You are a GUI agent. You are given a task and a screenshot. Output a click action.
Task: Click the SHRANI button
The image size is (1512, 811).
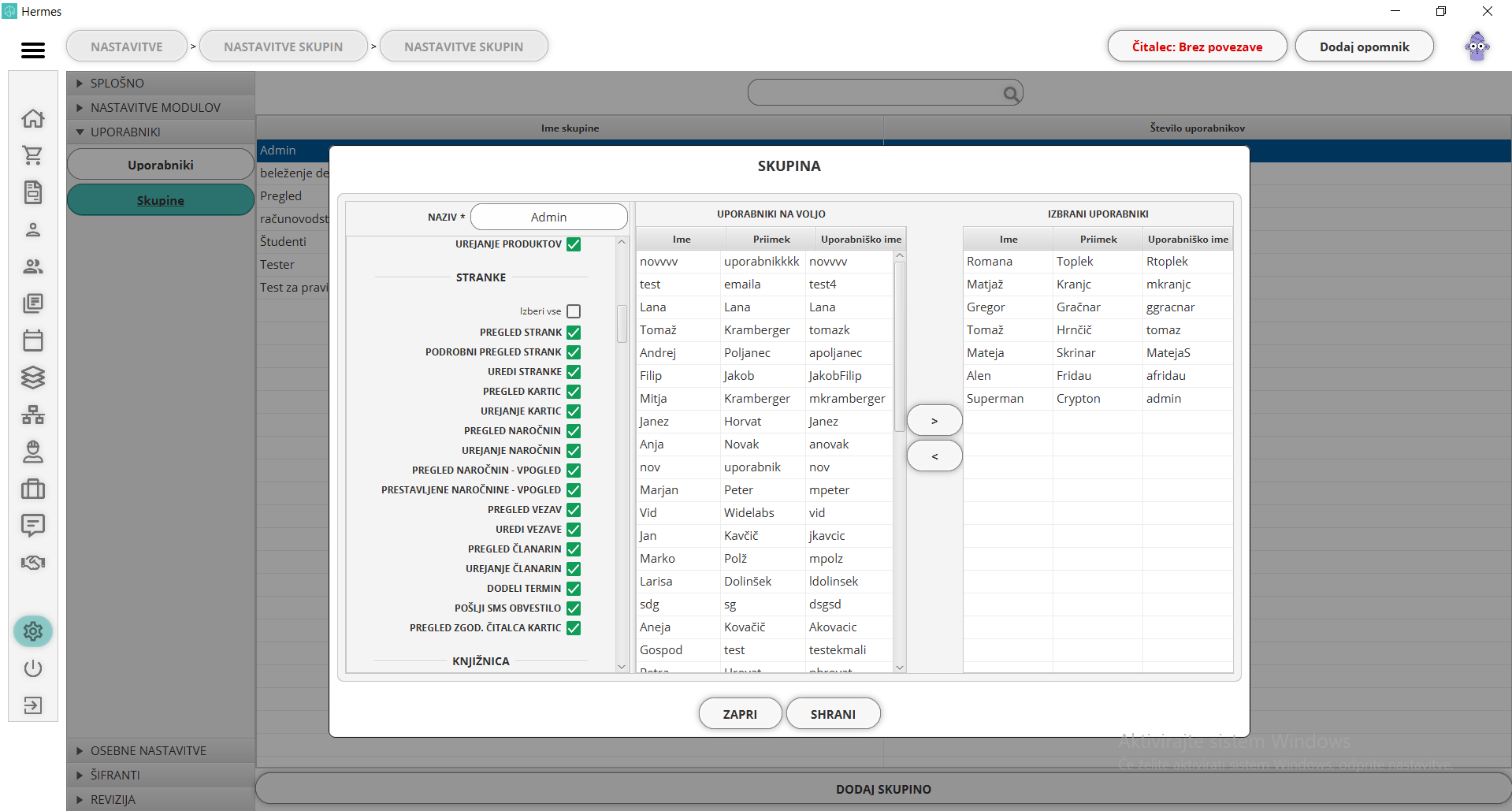point(833,714)
